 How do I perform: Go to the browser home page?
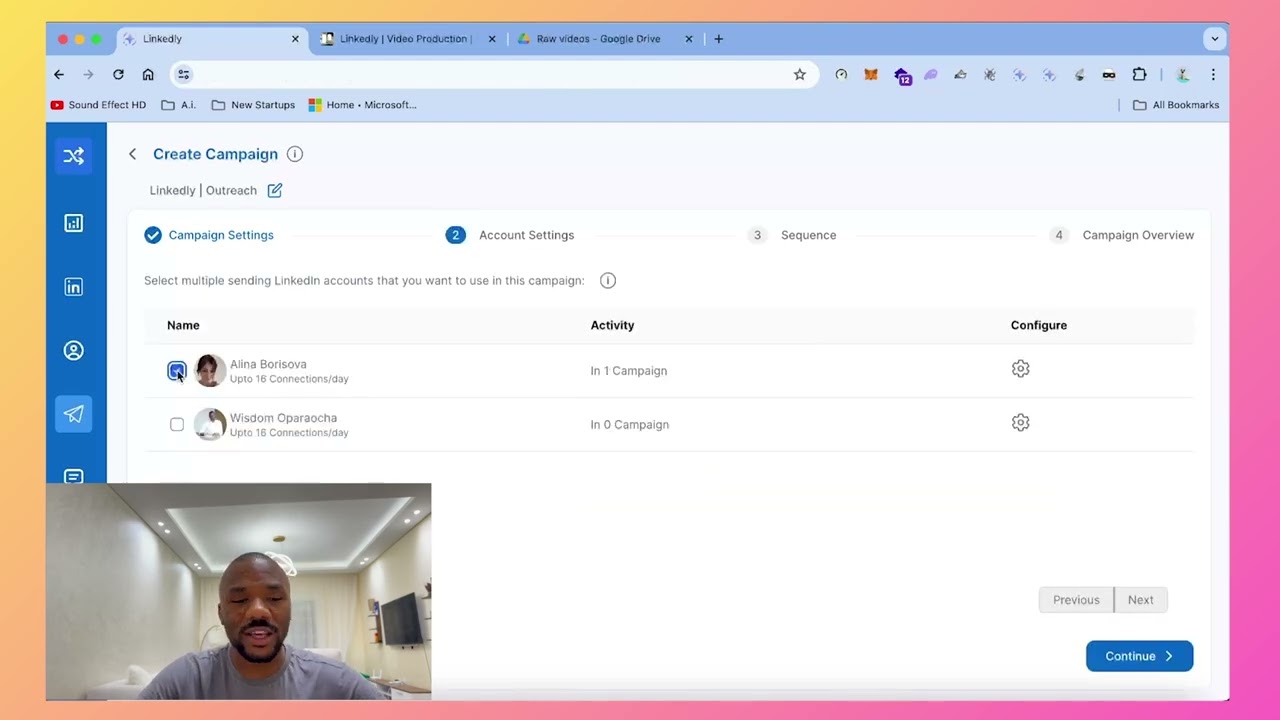(x=148, y=74)
